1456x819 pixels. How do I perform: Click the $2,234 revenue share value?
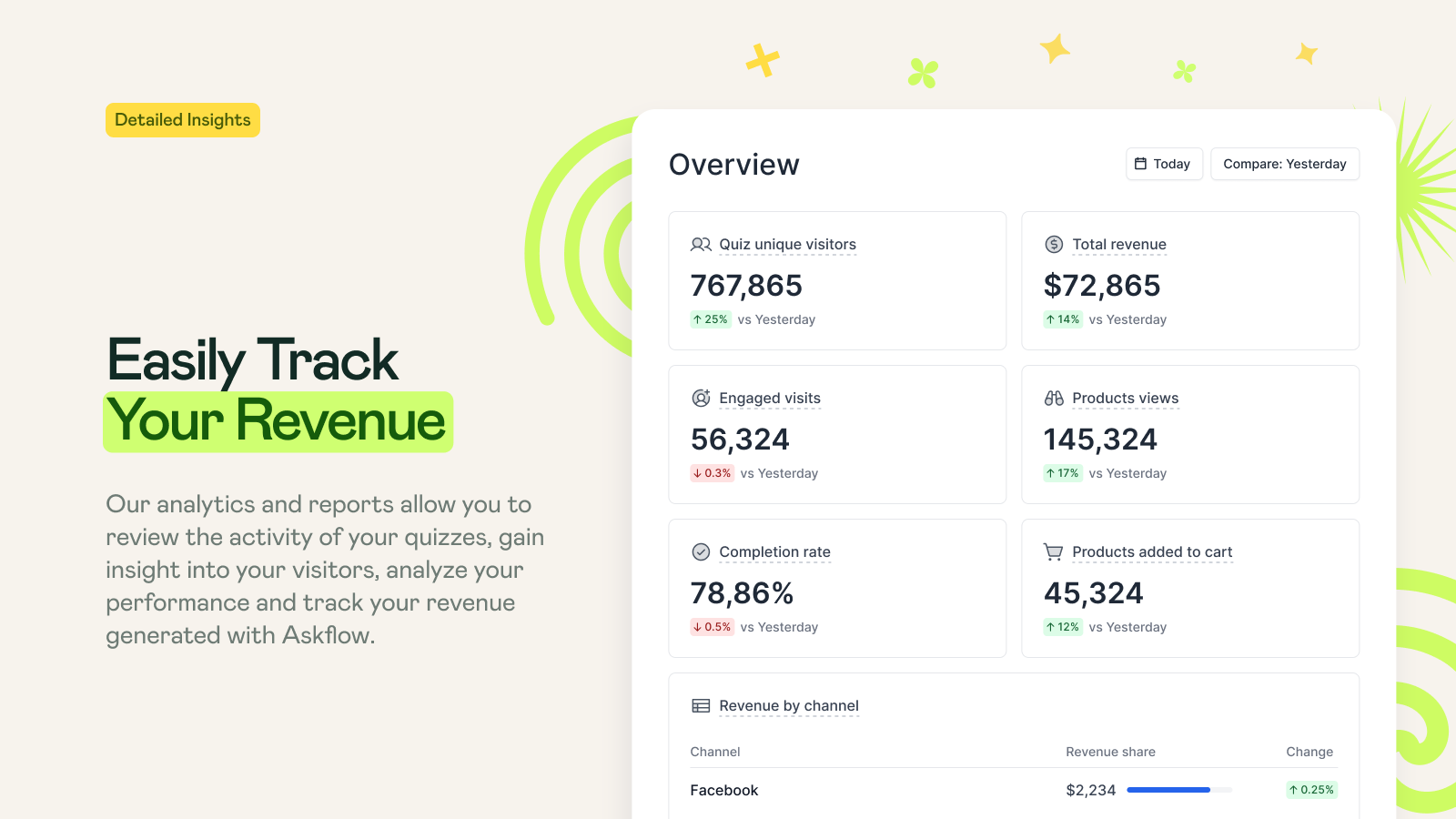(1091, 790)
